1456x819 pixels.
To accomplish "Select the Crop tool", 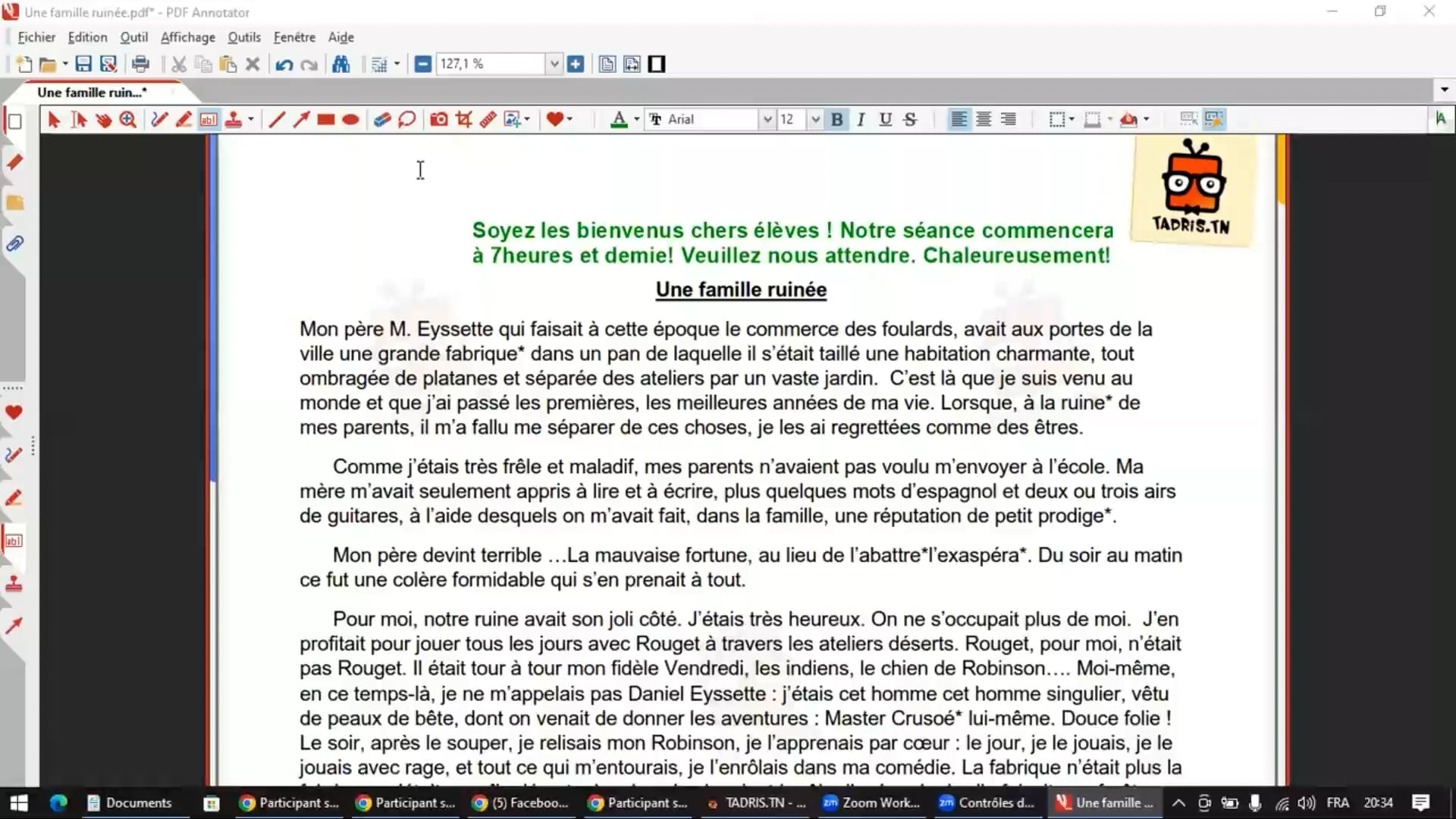I will click(x=463, y=119).
